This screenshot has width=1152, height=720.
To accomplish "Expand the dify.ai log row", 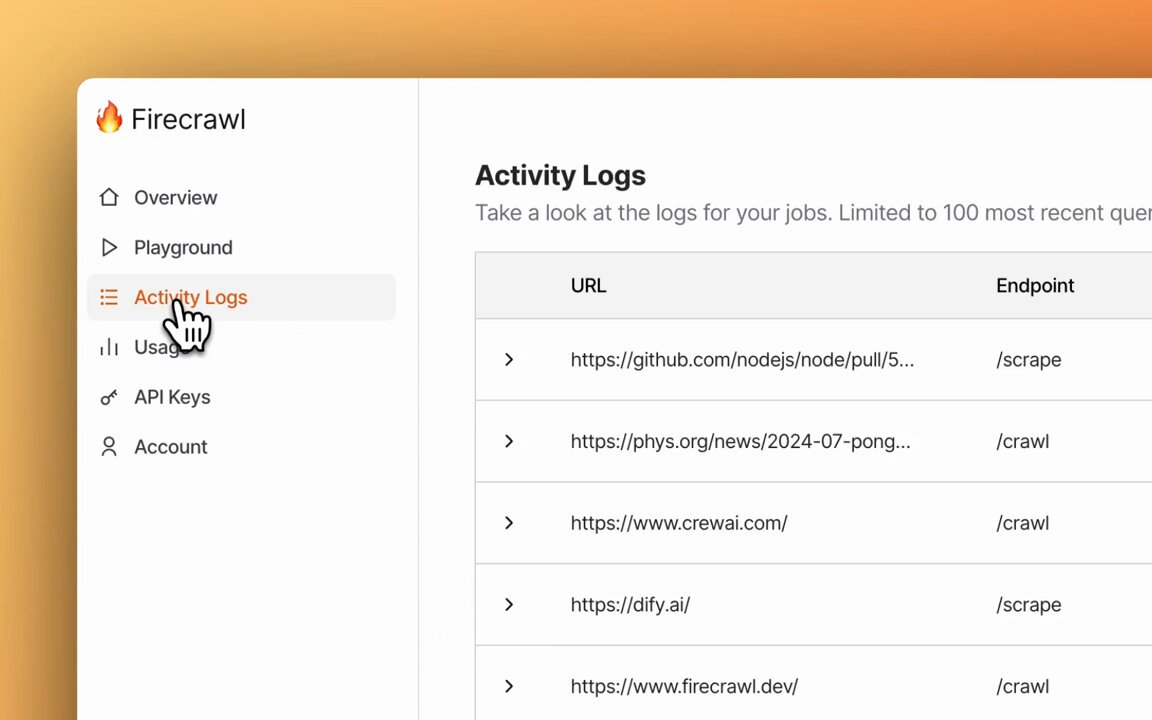I will point(509,605).
